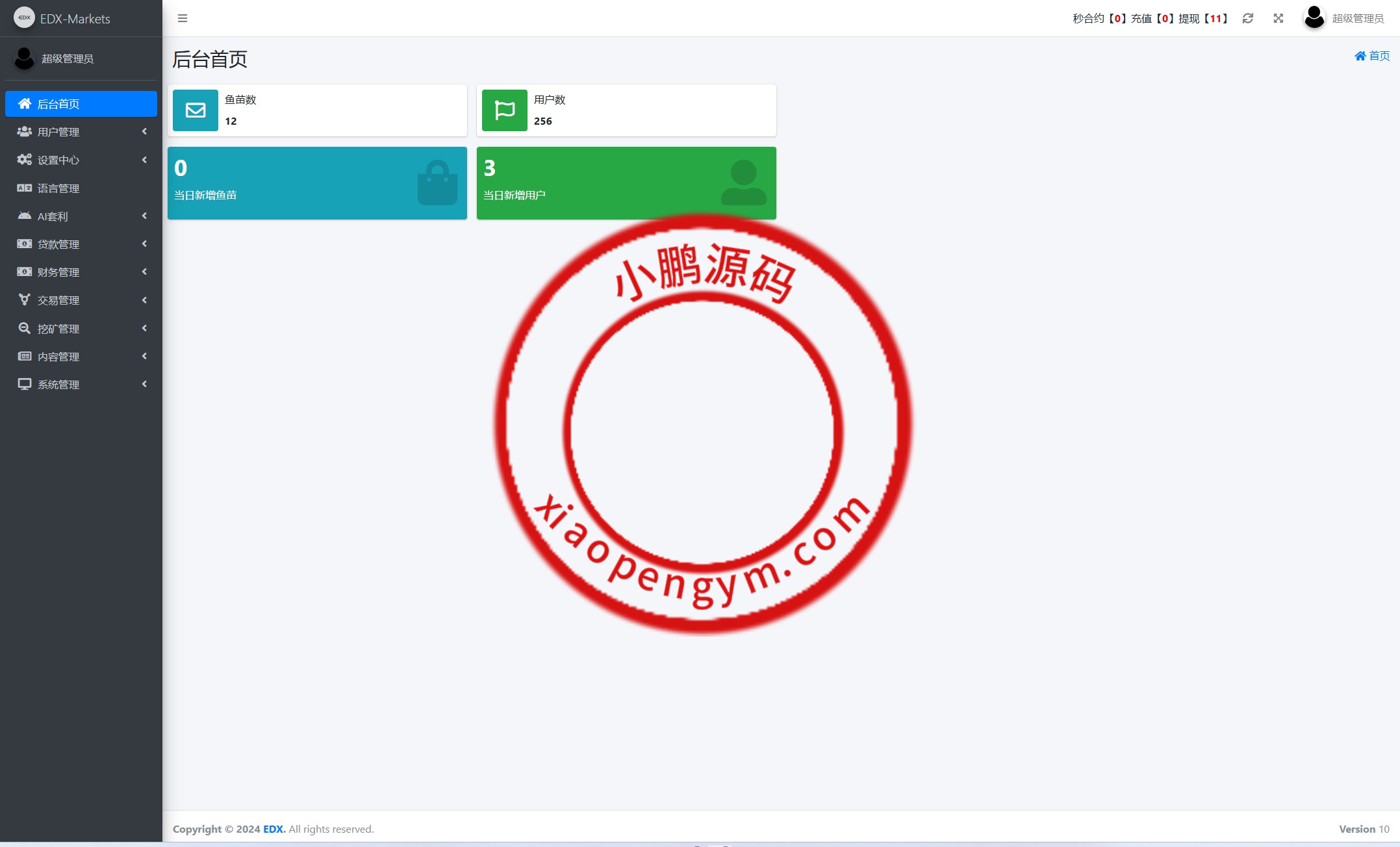Click the shopping bag icon on teal card
1400x847 pixels.
coord(437,183)
